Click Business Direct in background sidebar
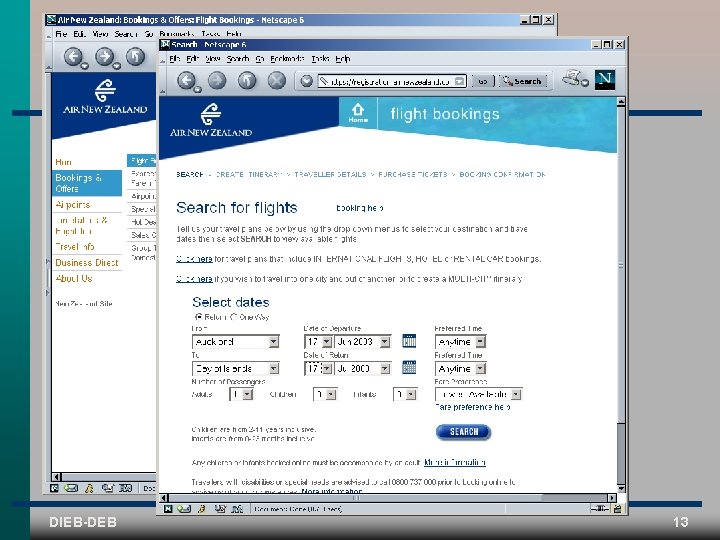Image resolution: width=720 pixels, height=540 pixels. 87,262
